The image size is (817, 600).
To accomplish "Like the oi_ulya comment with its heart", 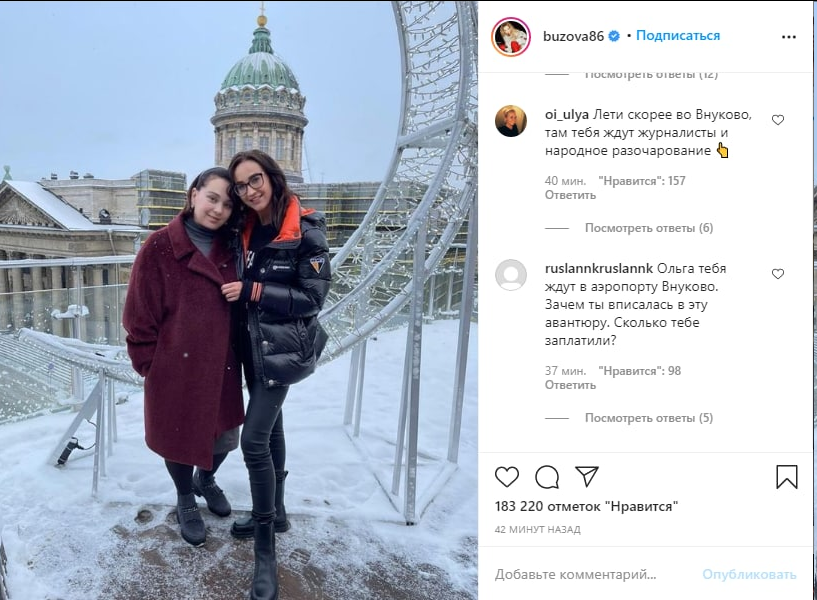I will click(x=778, y=120).
